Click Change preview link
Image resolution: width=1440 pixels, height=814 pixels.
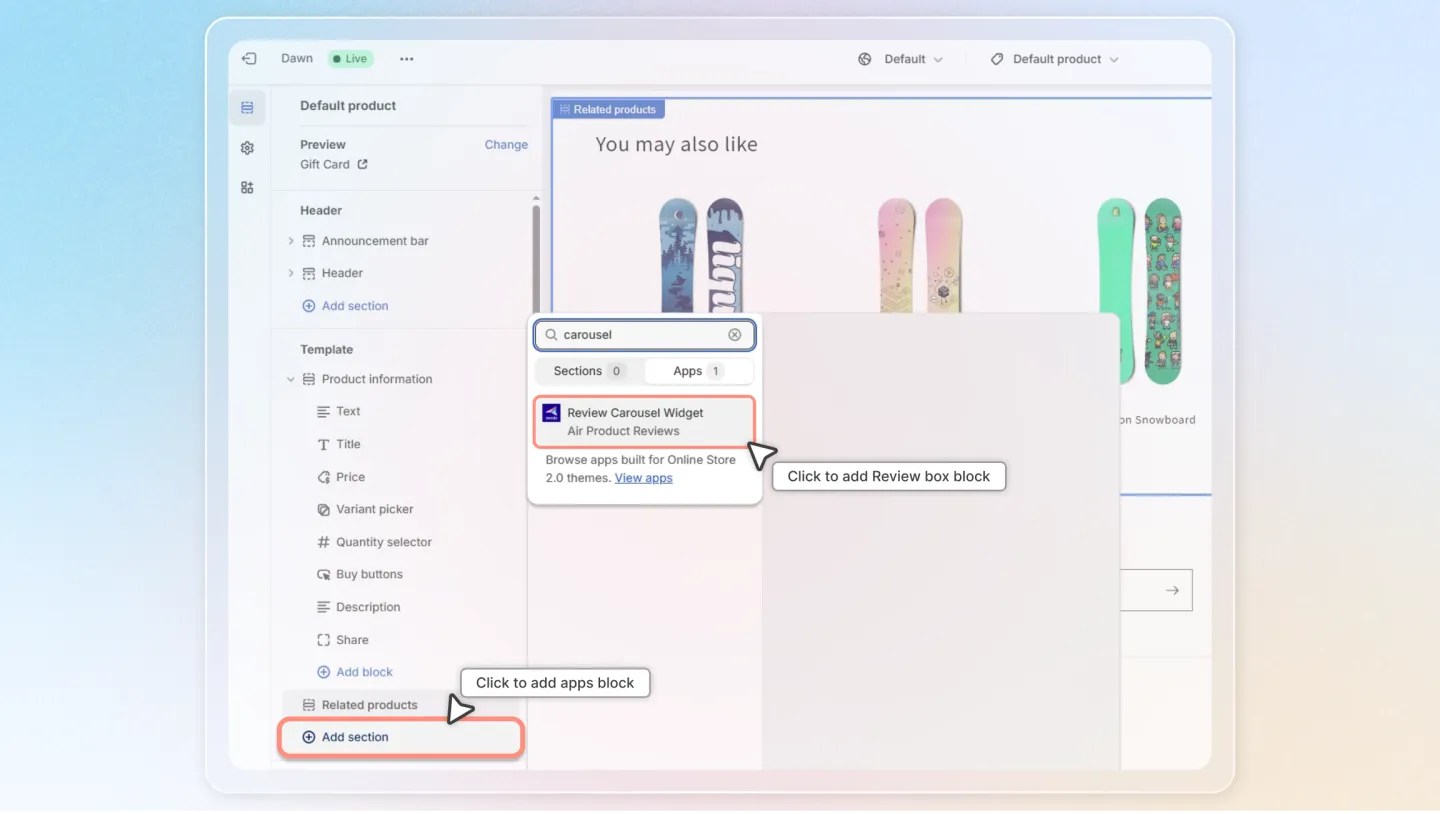click(506, 144)
